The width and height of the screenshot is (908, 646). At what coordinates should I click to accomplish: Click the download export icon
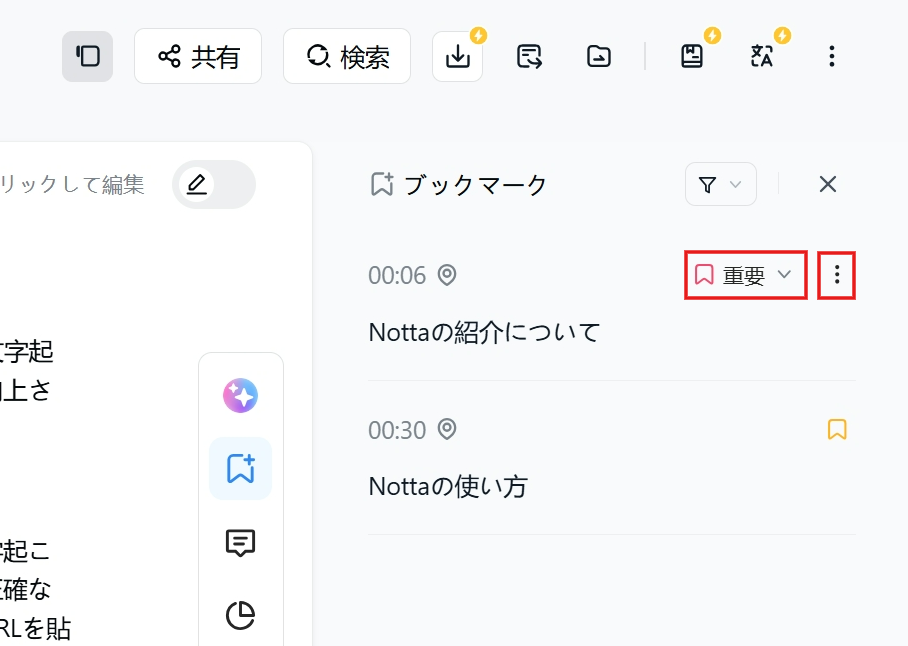coord(457,56)
